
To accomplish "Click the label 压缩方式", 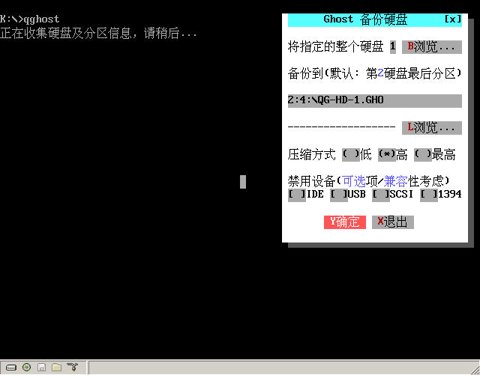I will click(312, 155).
